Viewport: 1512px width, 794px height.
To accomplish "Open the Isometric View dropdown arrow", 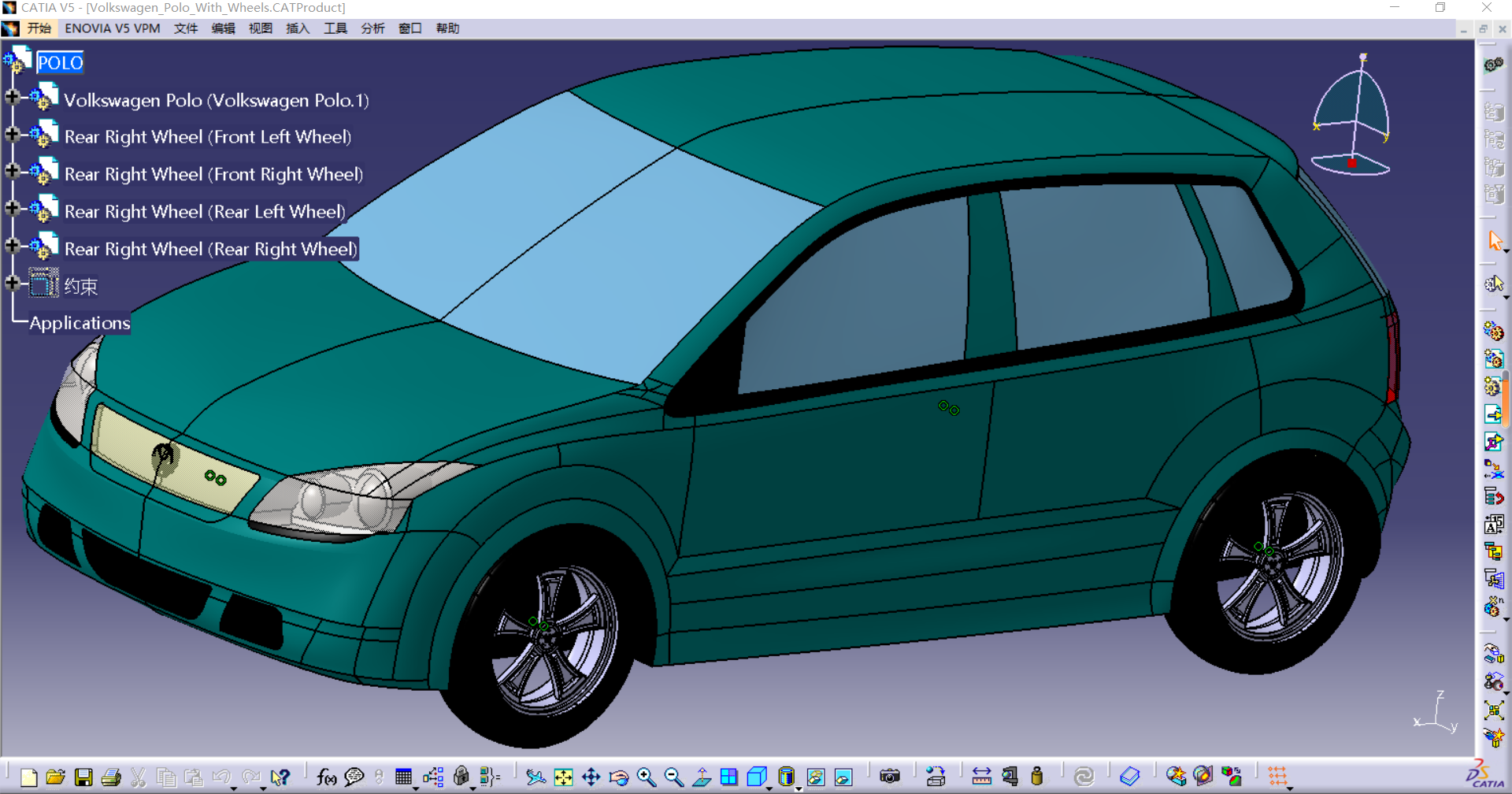I will [x=769, y=788].
